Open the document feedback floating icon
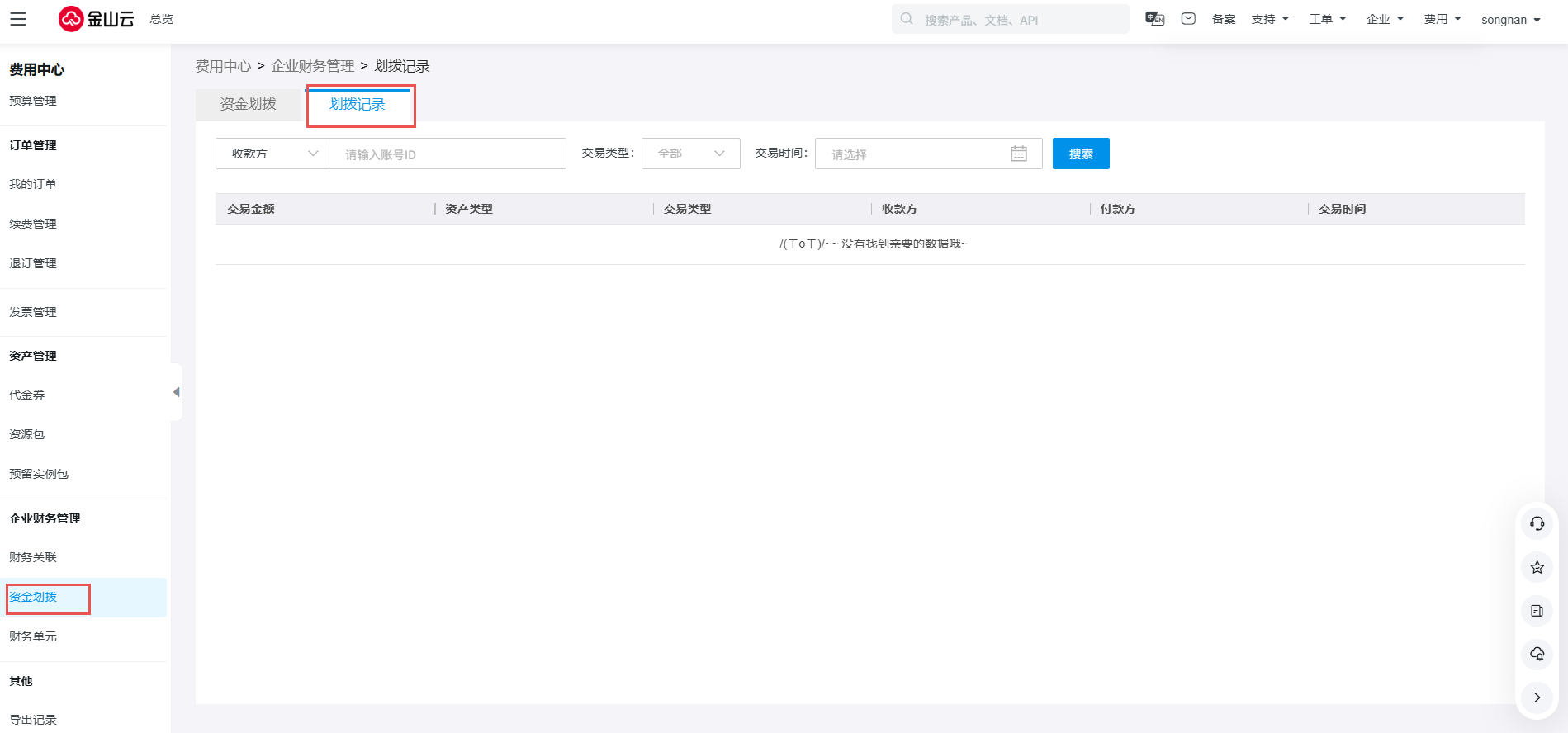Screen dimensions: 1568x733 [x=1537, y=611]
